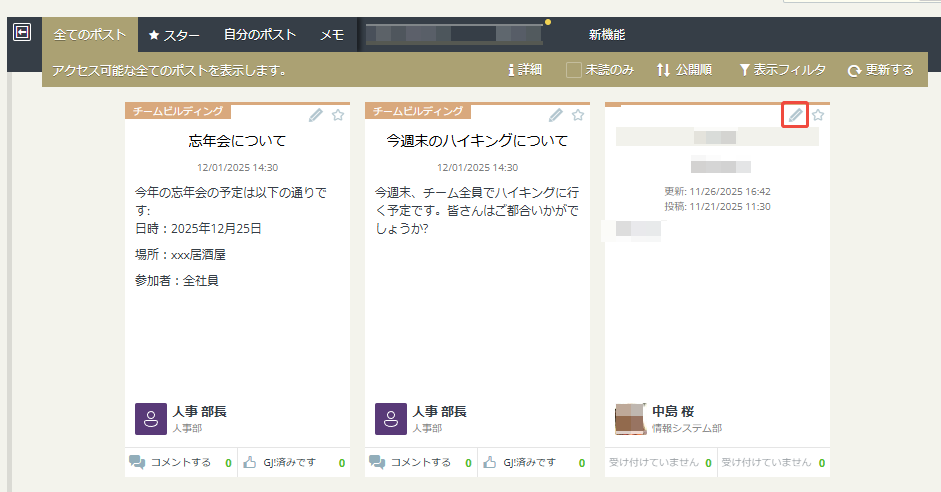Screen dimensions: 941x492
Task: Edit the 今週末のハイキングについて post with pencil icon
Action: tap(556, 115)
